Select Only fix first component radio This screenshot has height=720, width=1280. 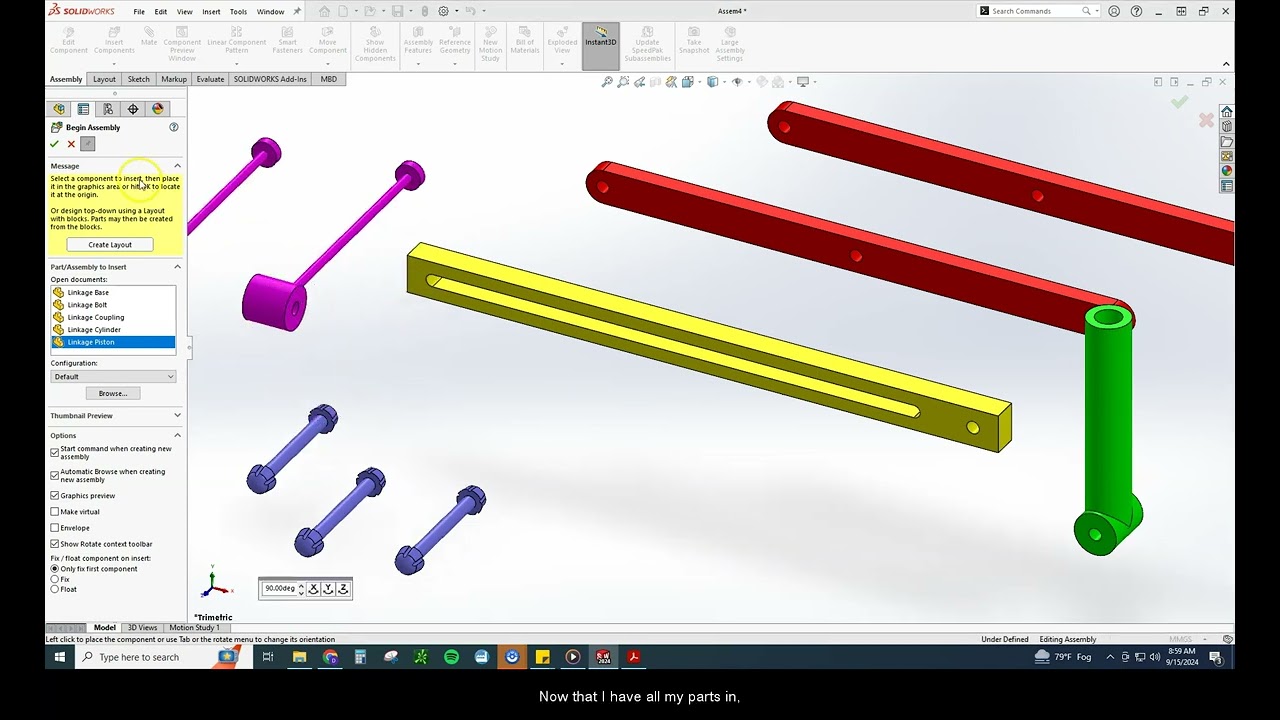tap(55, 569)
